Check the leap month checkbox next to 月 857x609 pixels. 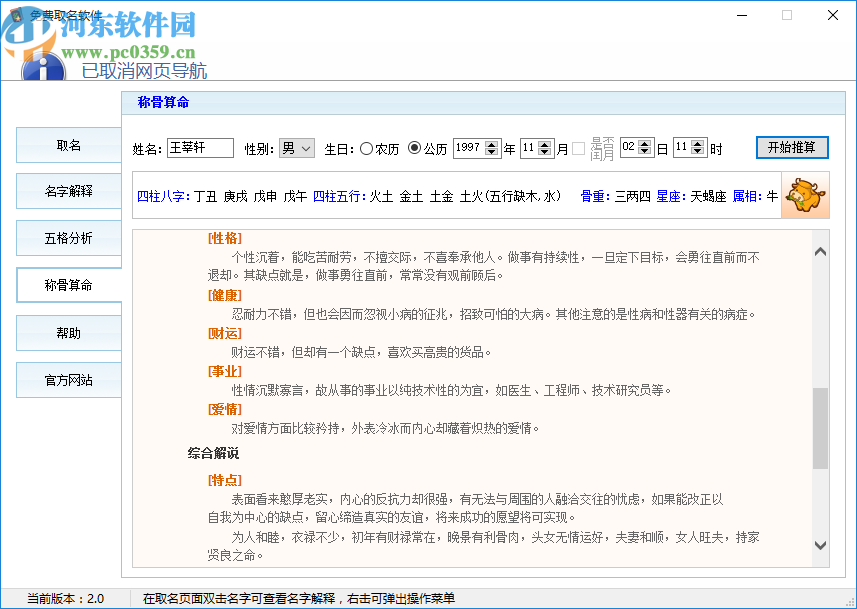(x=578, y=146)
